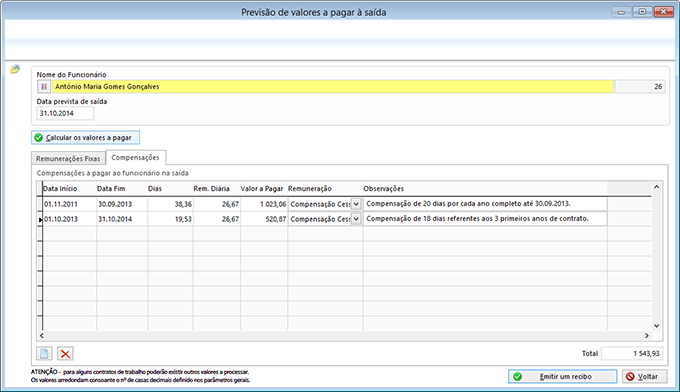The height and width of the screenshot is (392, 680).
Task: Click the employee number field 26
Action: click(640, 87)
